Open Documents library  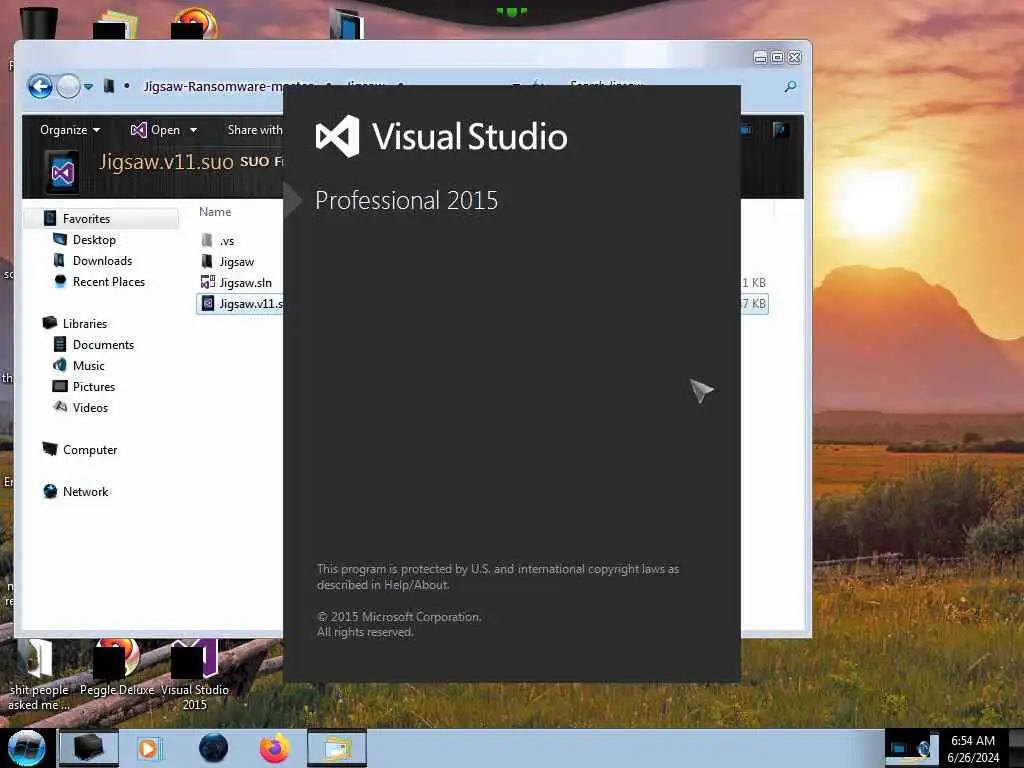103,344
